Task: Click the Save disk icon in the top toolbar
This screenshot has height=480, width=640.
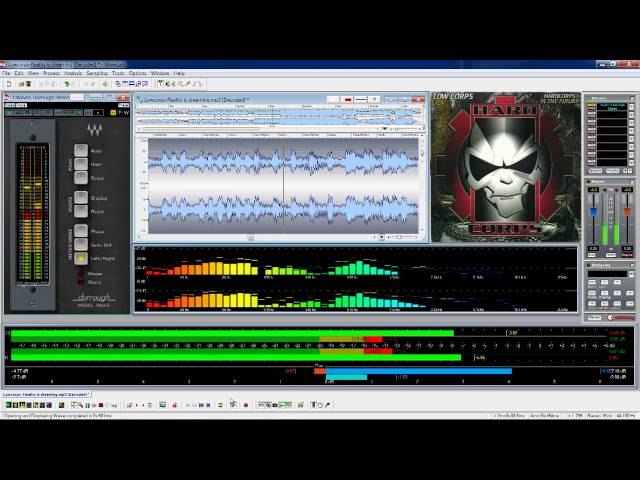Action: 28,84
